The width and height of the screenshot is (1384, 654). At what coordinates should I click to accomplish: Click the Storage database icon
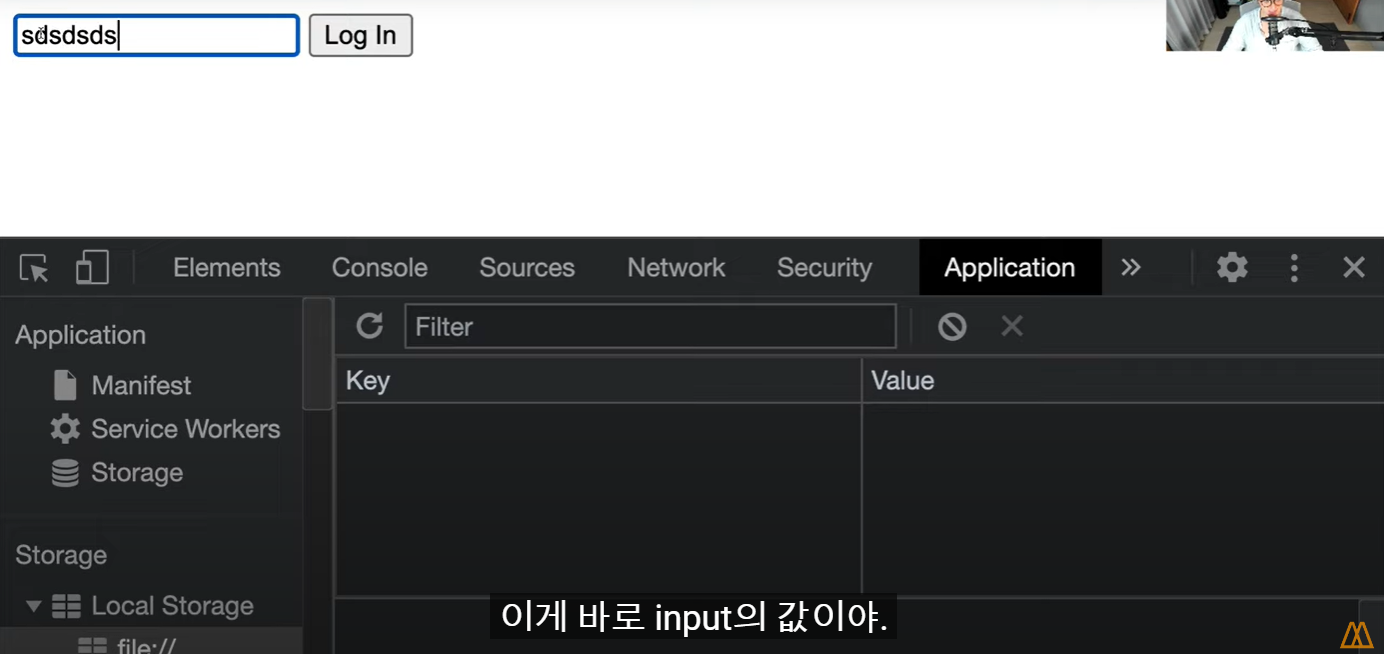click(x=65, y=473)
